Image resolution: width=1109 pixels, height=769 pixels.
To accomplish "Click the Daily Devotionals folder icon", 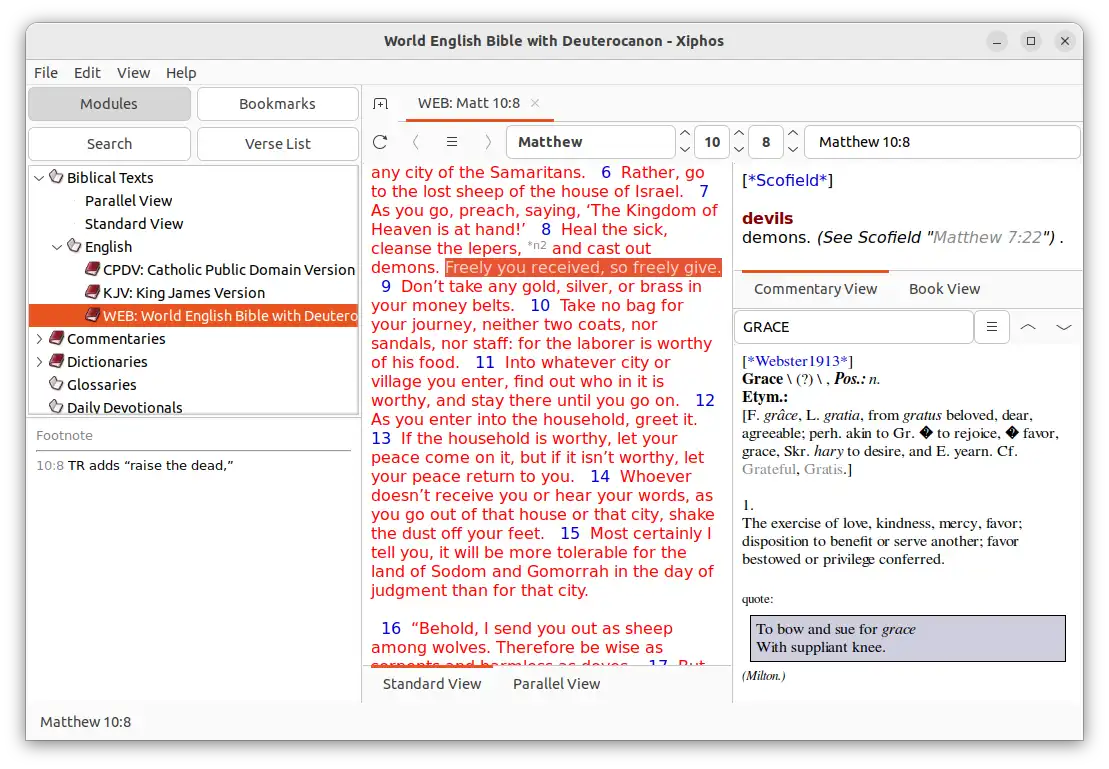I will tap(56, 406).
